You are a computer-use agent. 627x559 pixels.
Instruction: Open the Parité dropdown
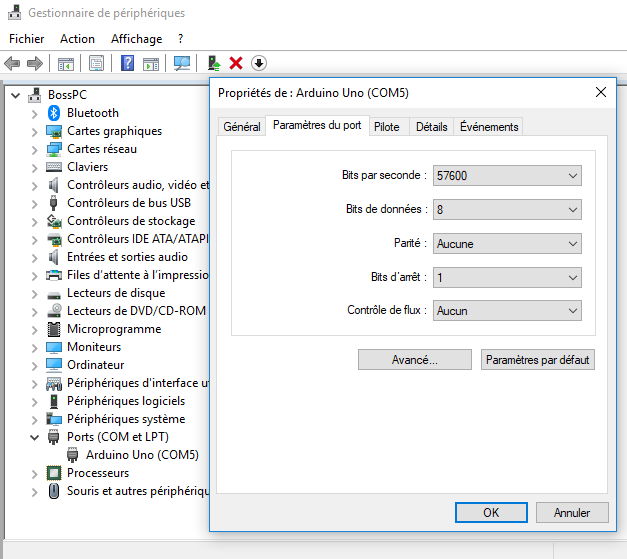tap(507, 244)
